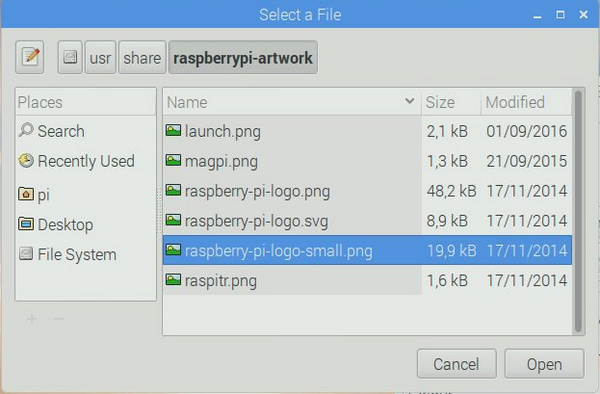Click the pi home folder icon
The width and height of the screenshot is (600, 394).
click(x=26, y=194)
